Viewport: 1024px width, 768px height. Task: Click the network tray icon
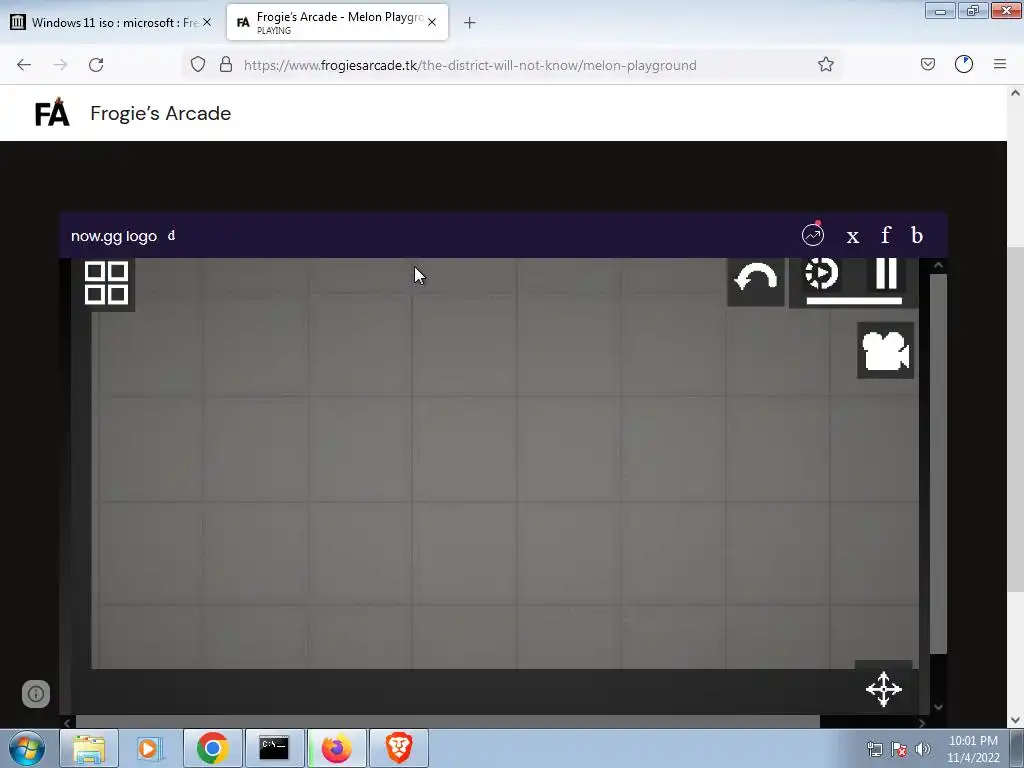pos(875,749)
